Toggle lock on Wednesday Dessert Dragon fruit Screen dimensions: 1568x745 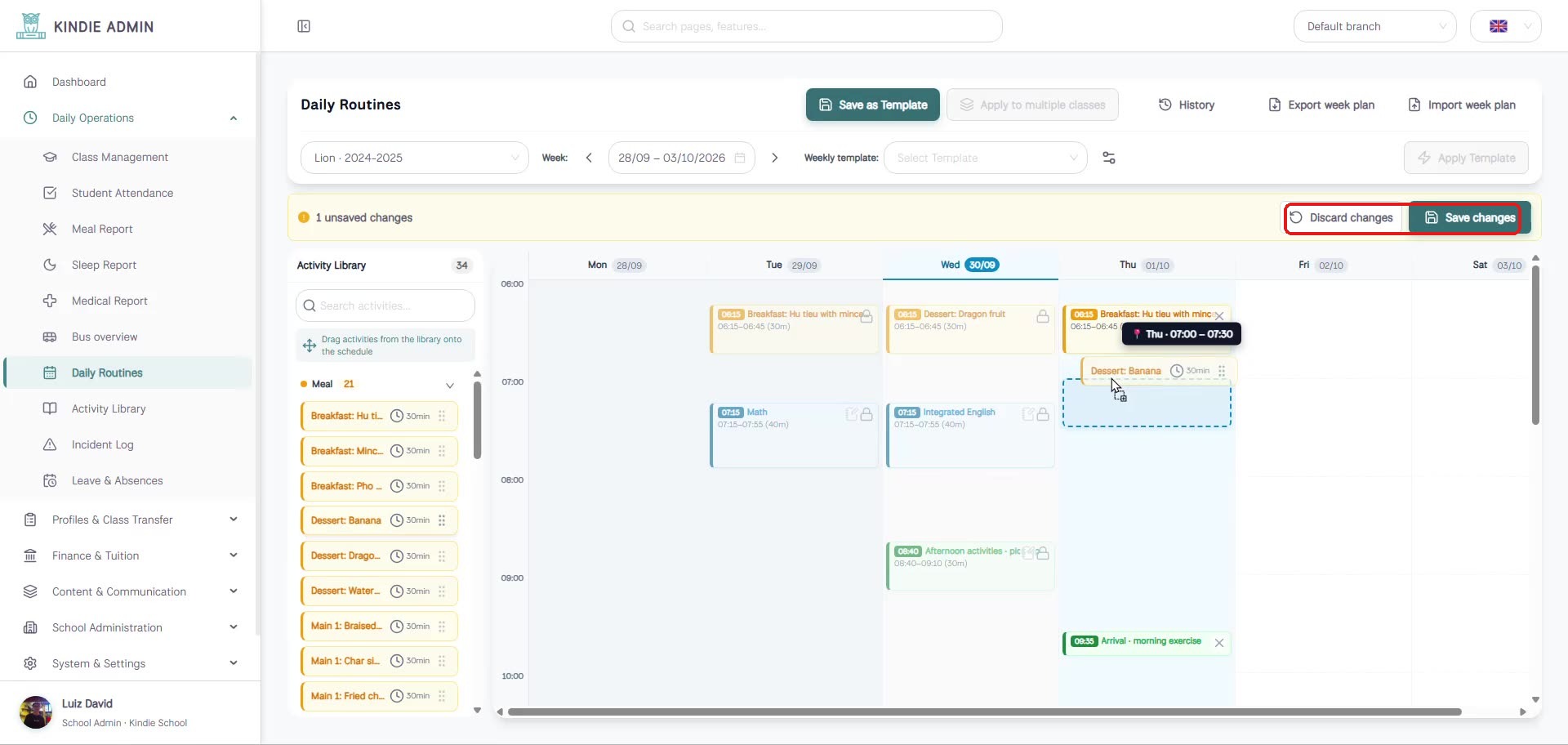[x=1043, y=316]
